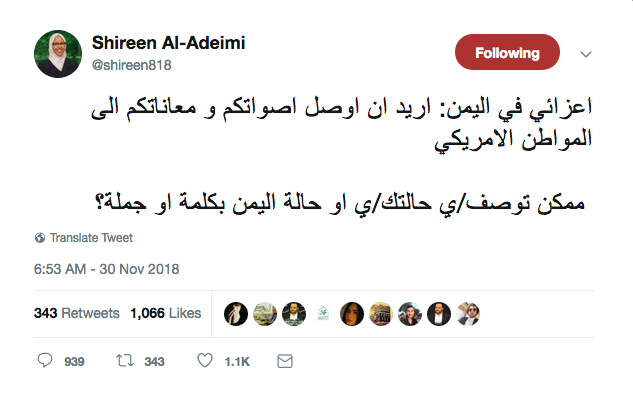Click the green logo liker avatar
The height and width of the screenshot is (396, 633).
pos(323,314)
